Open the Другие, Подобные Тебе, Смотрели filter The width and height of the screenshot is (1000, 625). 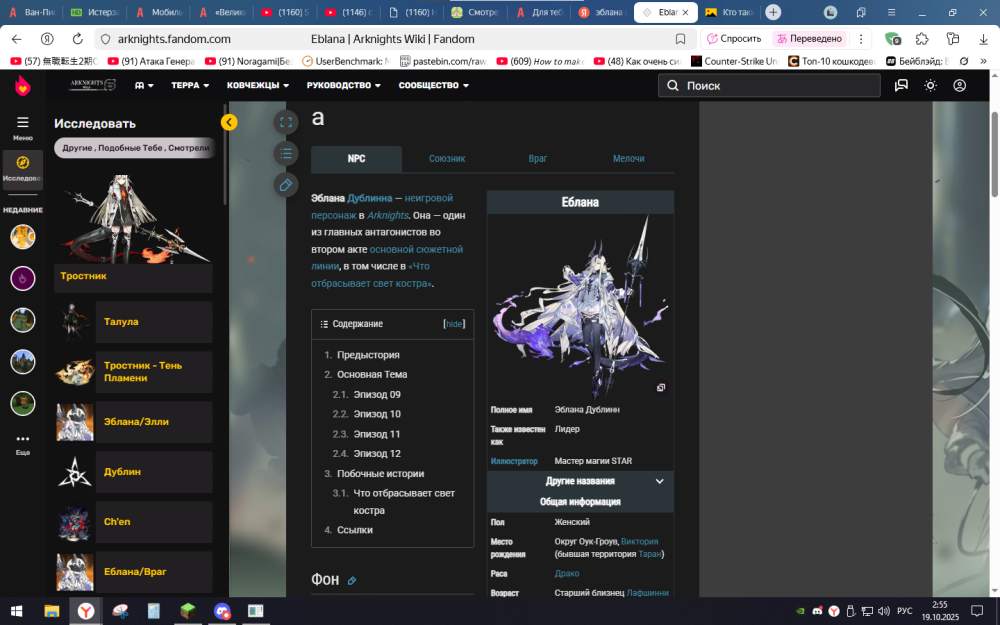[134, 147]
